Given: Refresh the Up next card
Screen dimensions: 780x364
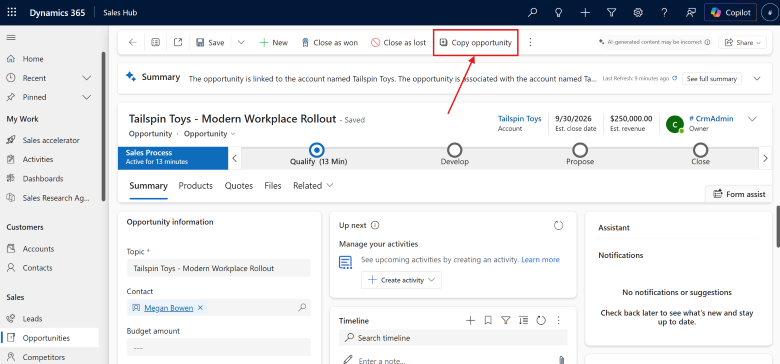Looking at the screenshot, I should [559, 225].
